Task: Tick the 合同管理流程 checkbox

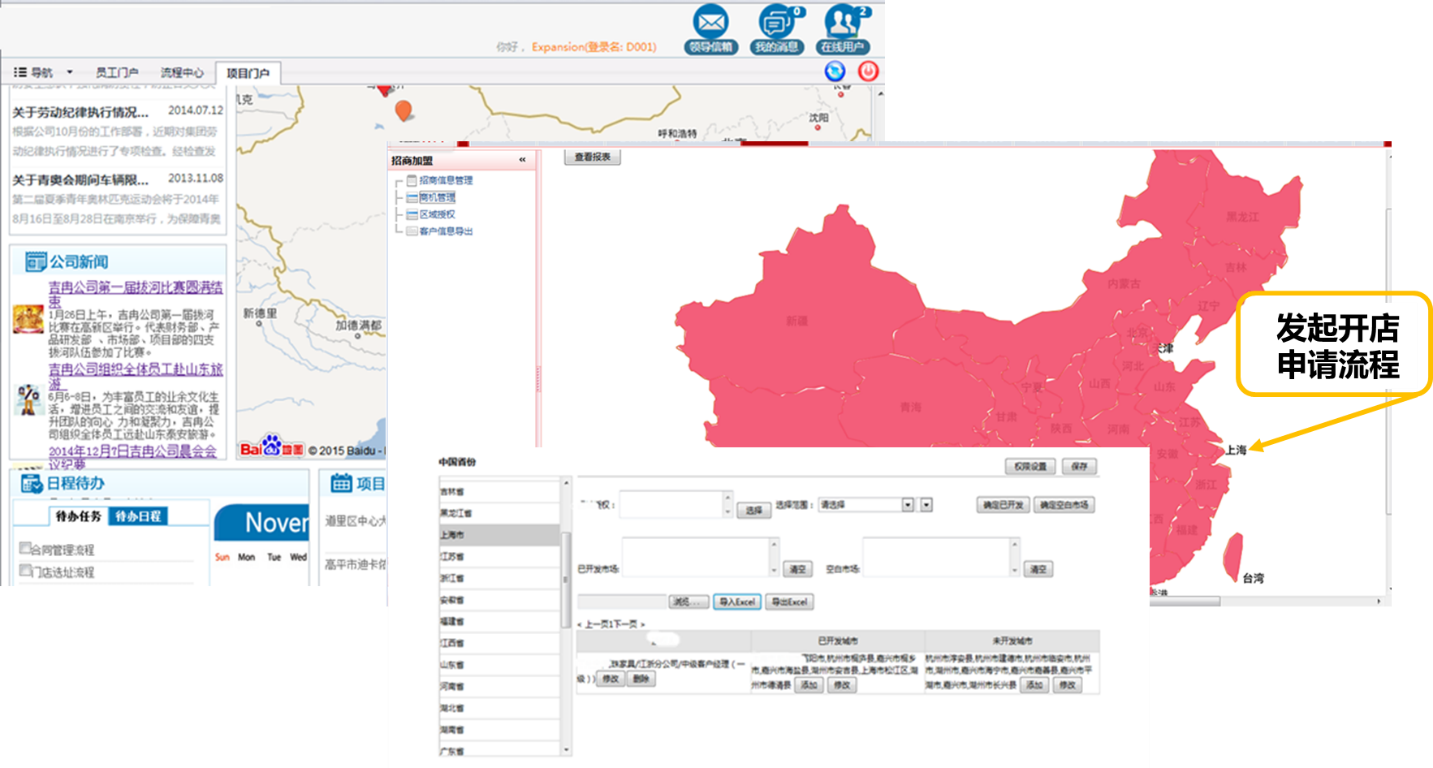Action: (25, 548)
